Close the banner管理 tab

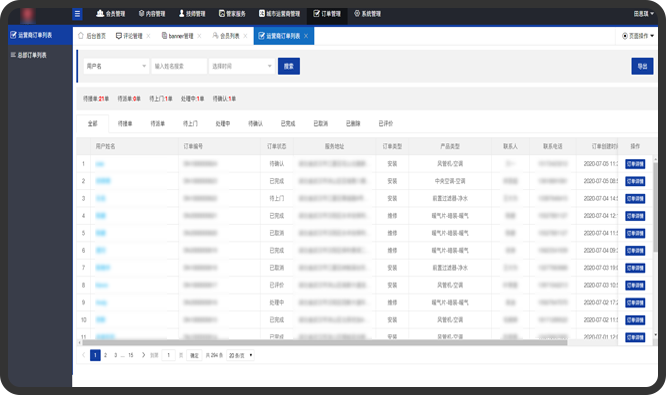(199, 36)
